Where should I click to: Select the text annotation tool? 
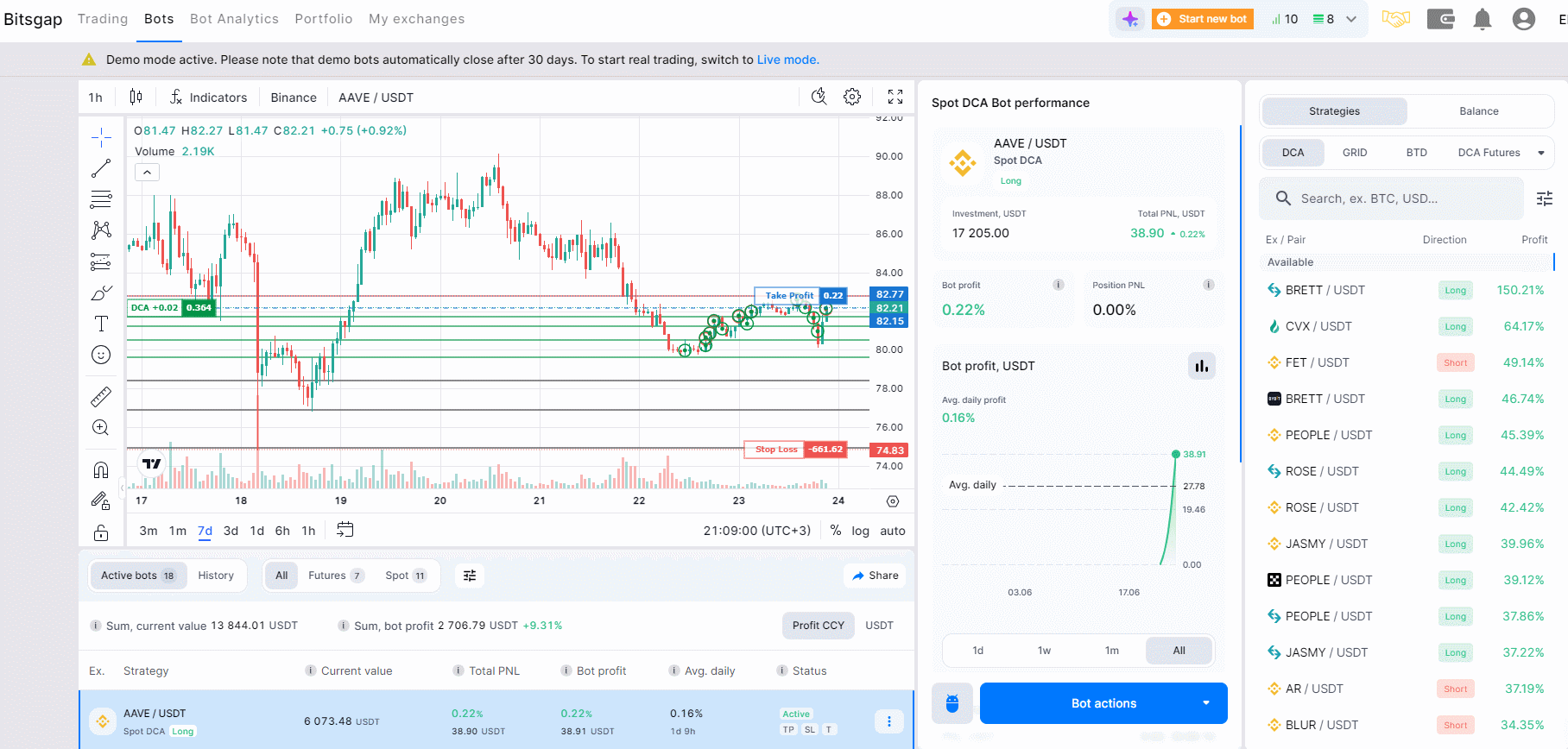(x=101, y=324)
